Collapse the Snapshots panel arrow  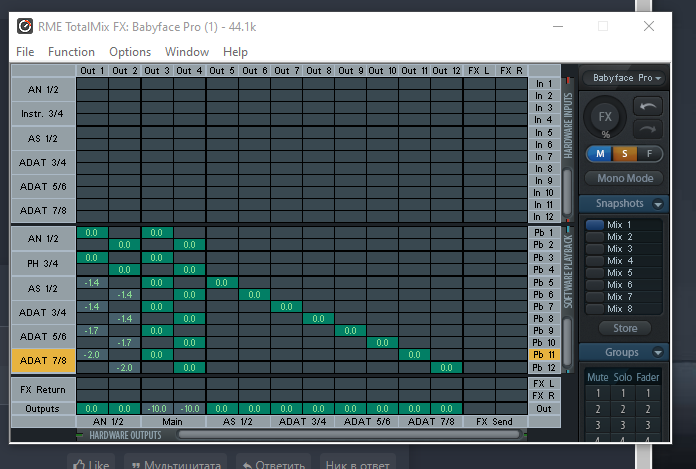658,204
